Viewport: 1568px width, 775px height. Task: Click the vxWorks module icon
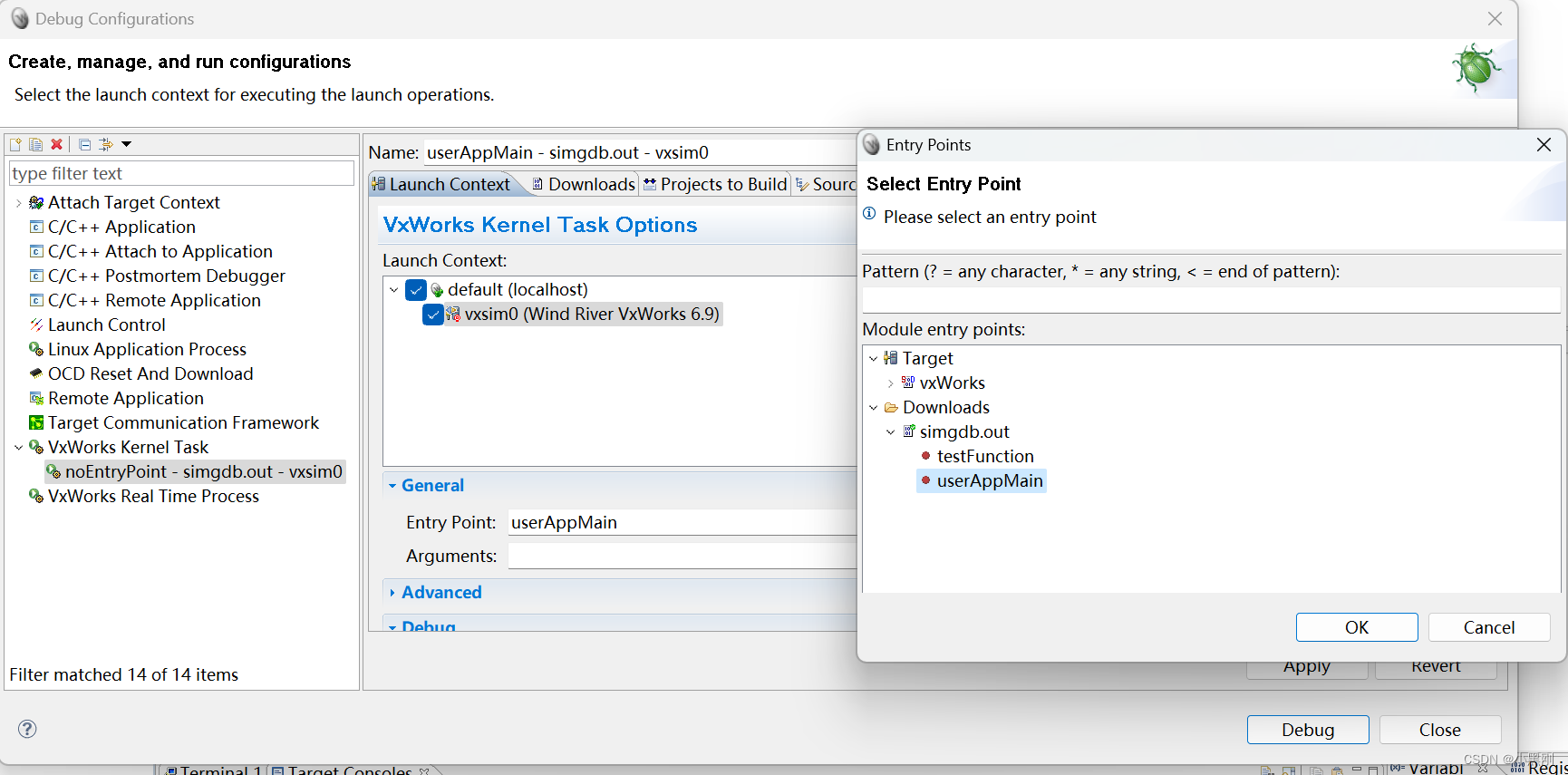coord(909,383)
